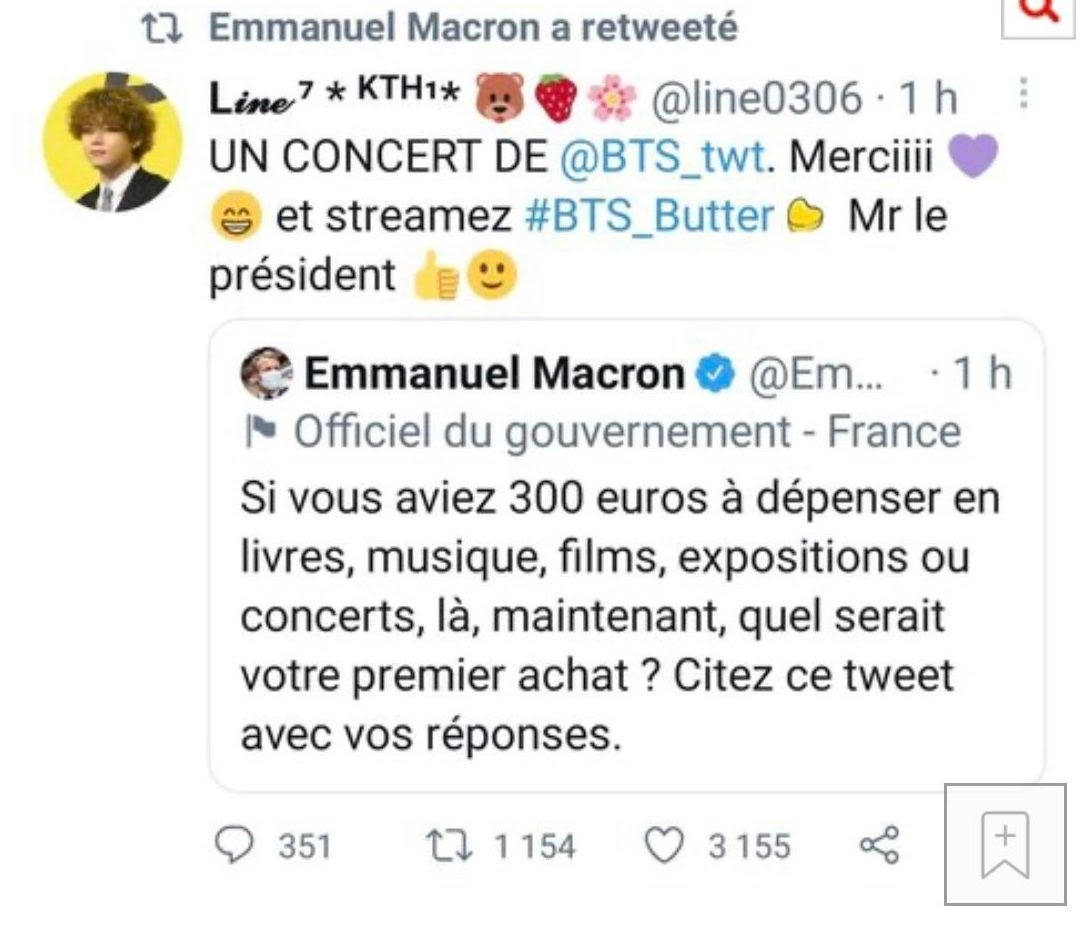
Task: Click the 351 replies count
Action: [305, 846]
